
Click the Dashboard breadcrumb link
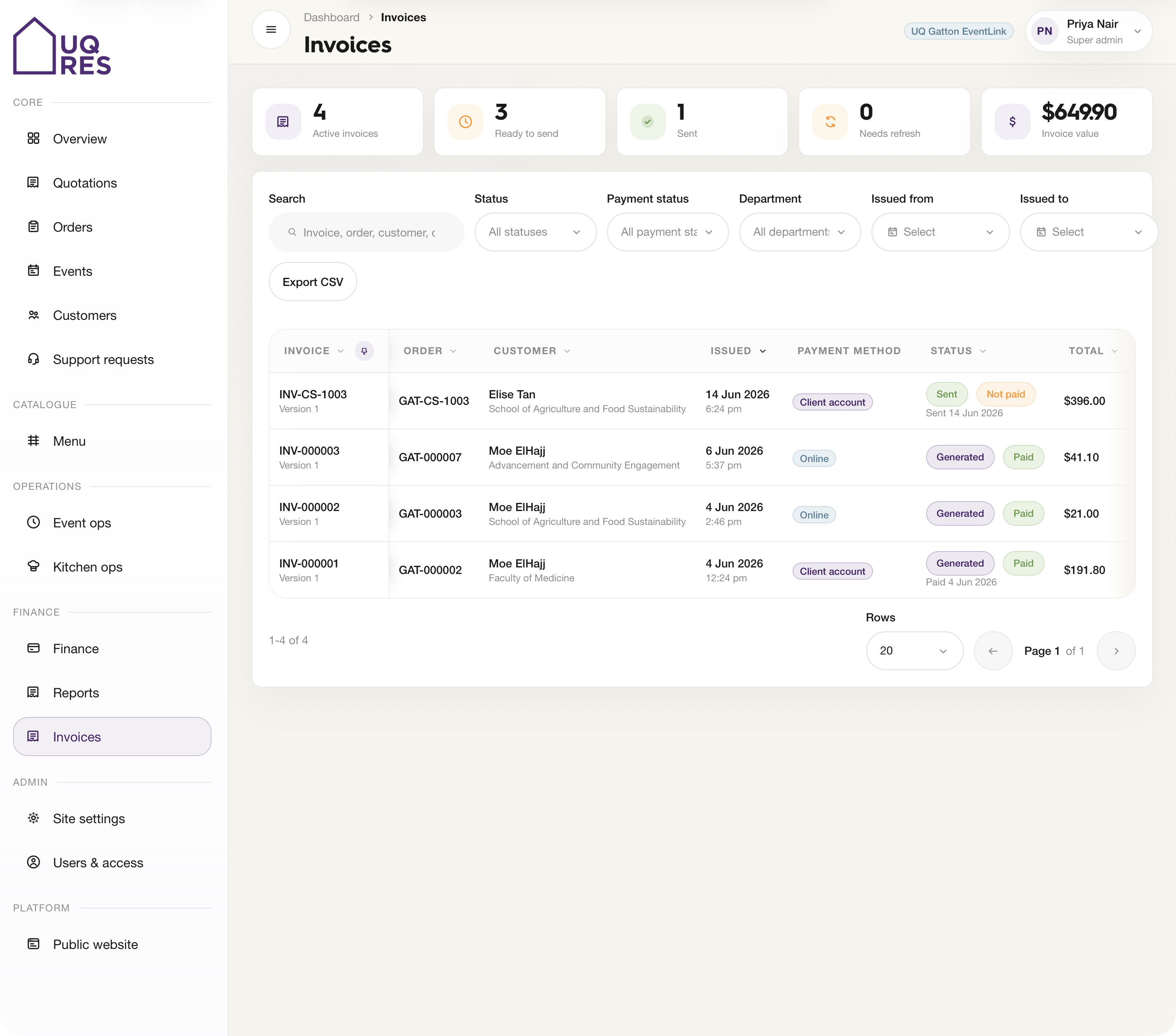[332, 17]
